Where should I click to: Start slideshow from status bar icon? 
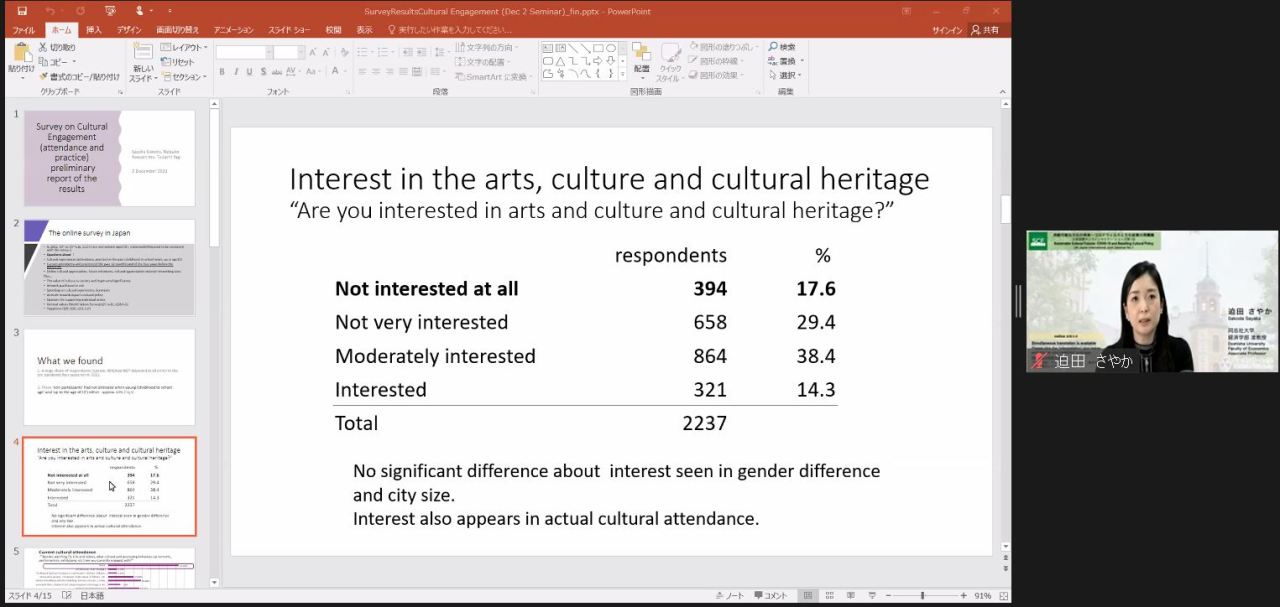click(x=873, y=596)
